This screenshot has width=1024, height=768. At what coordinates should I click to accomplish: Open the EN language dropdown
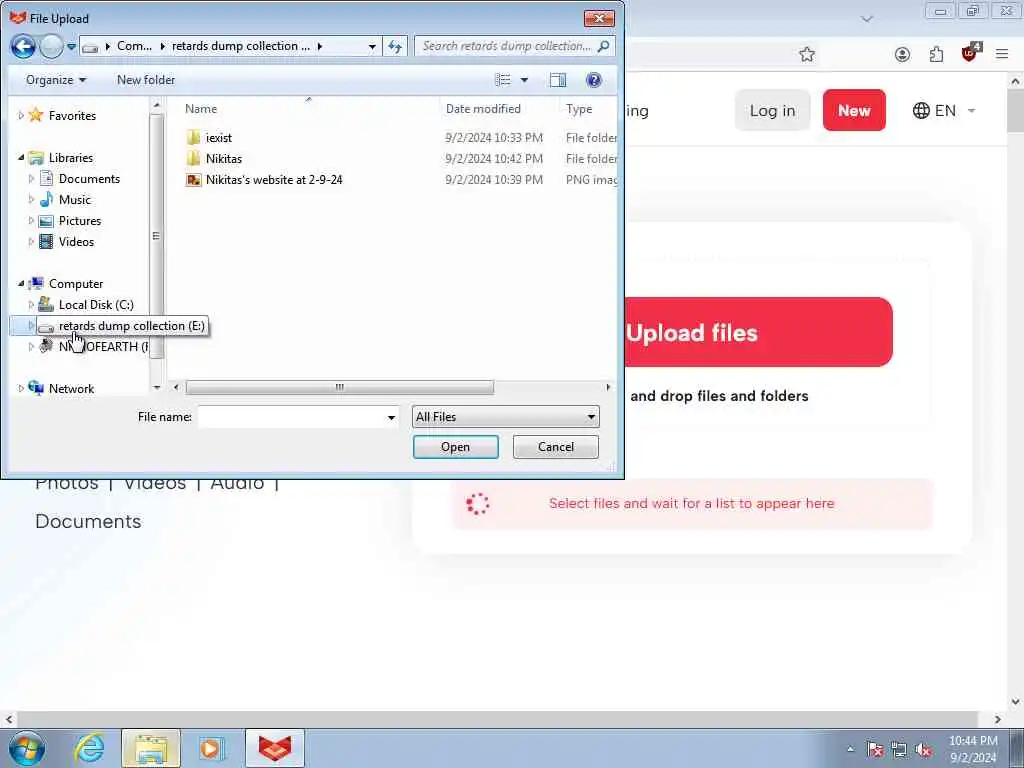click(944, 110)
